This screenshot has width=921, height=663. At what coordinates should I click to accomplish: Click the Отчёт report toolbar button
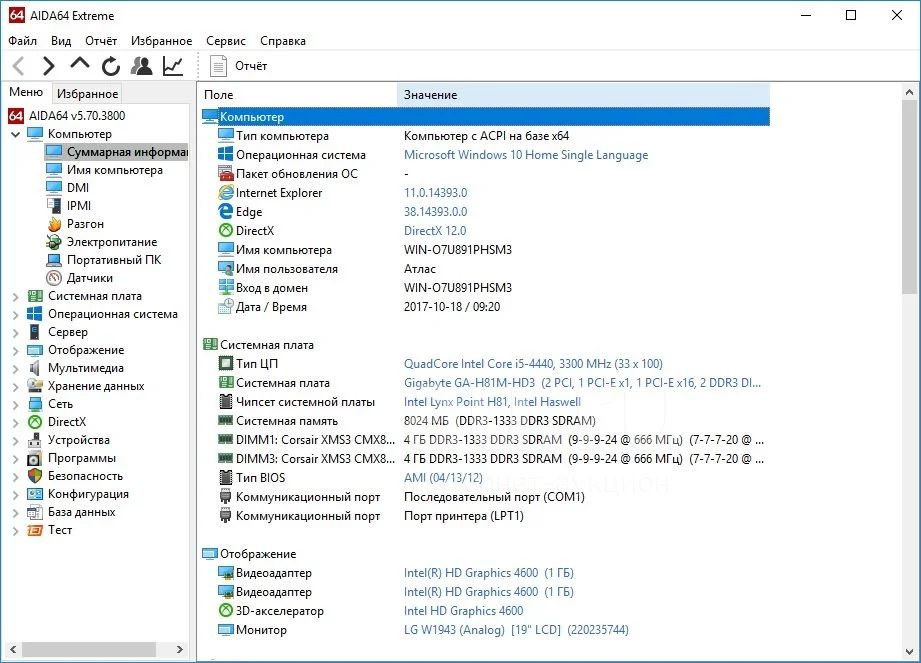click(x=238, y=66)
